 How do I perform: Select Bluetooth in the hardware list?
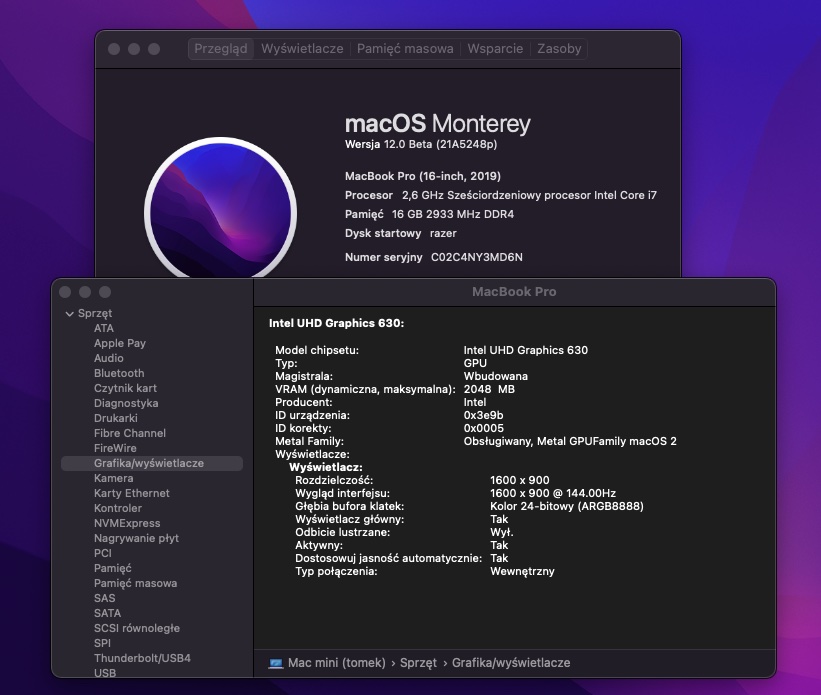click(x=119, y=373)
